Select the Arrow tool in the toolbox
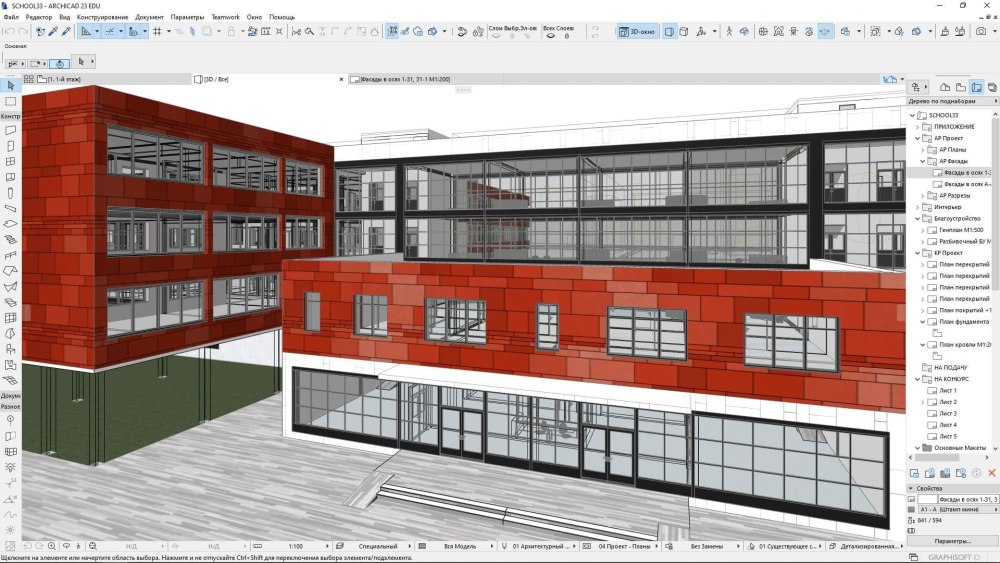The height and width of the screenshot is (563, 1000). click(x=10, y=85)
